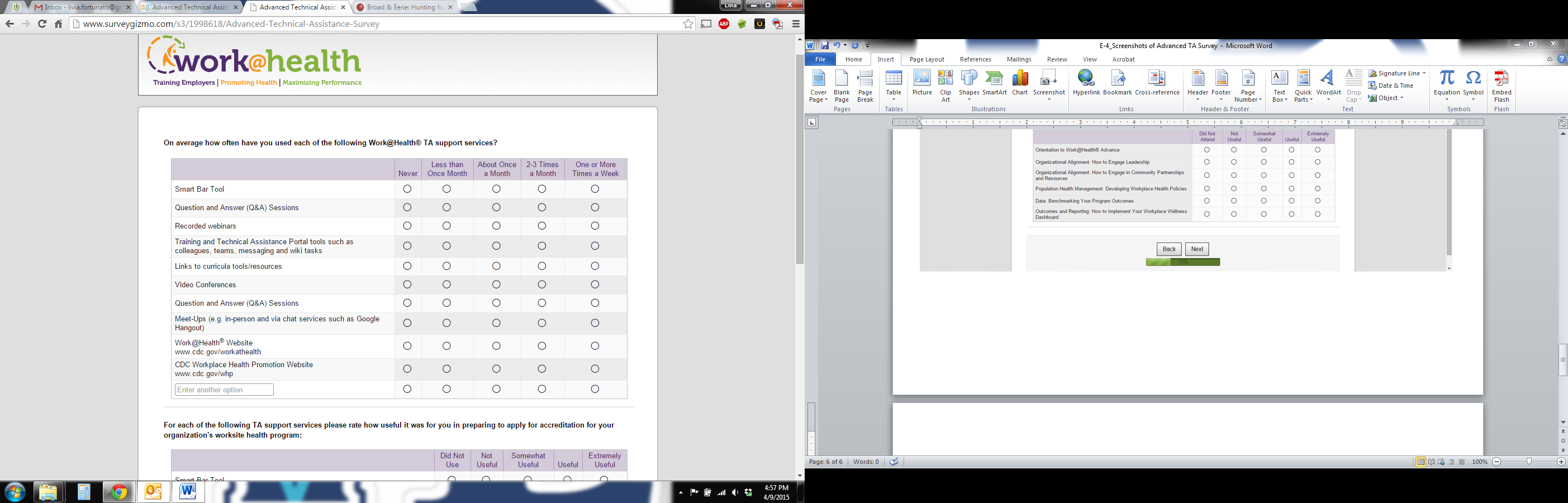Pick One or More Times a Week for Links to curricula
Viewport: 1568px width, 503px height.
click(595, 266)
